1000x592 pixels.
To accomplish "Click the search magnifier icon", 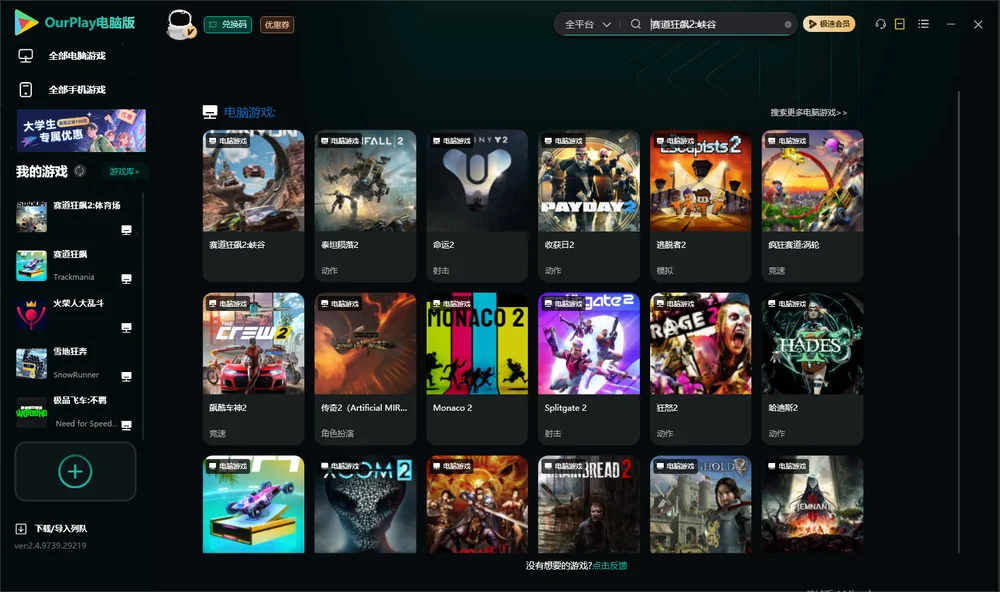I will tap(636, 24).
